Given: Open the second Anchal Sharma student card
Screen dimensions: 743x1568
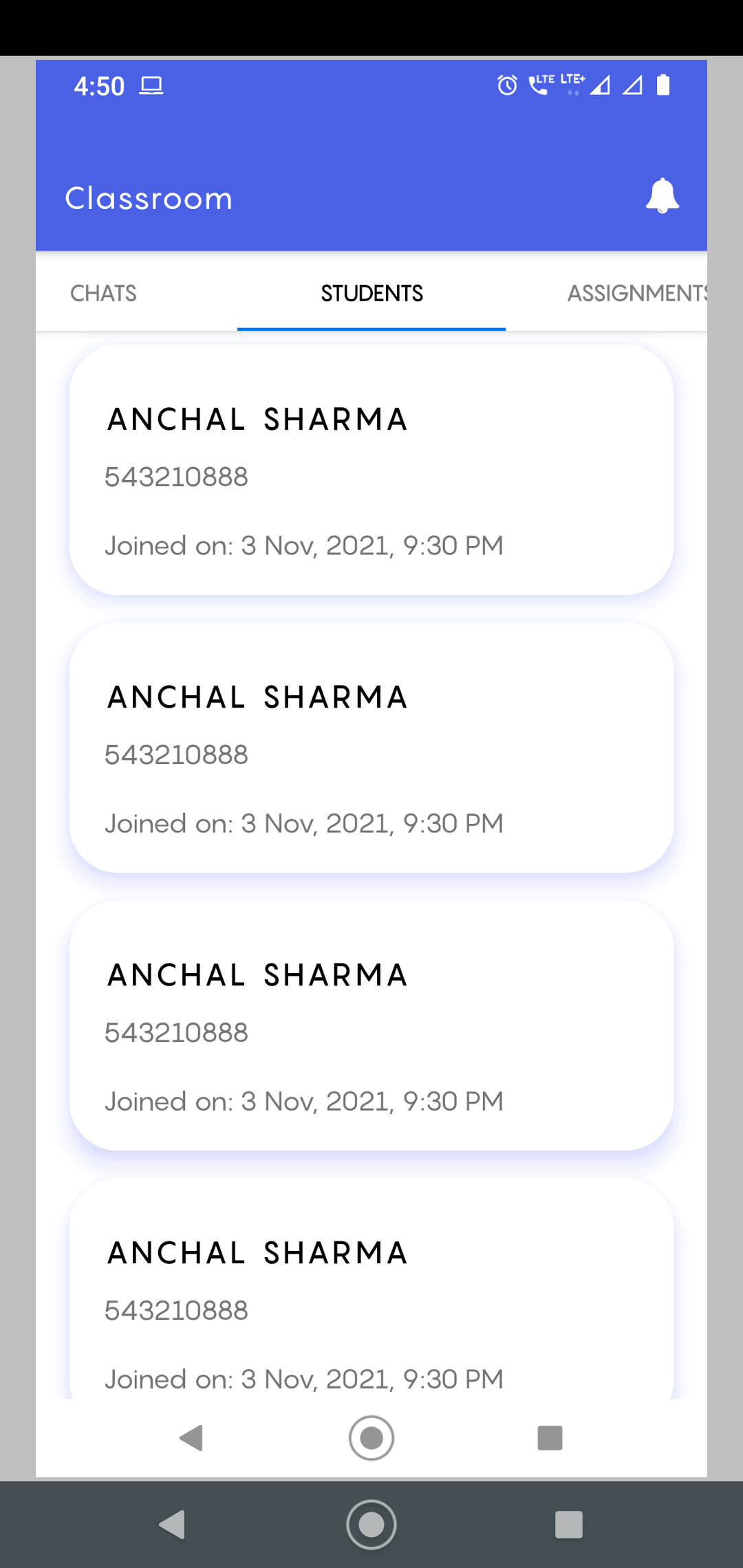Looking at the screenshot, I should pyautogui.click(x=371, y=748).
